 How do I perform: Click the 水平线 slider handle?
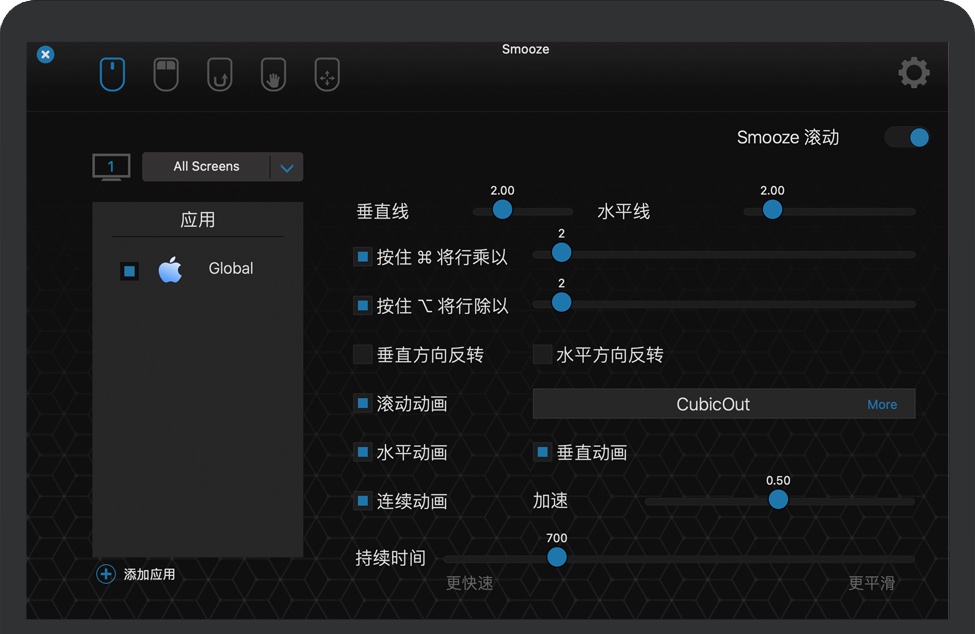[772, 210]
